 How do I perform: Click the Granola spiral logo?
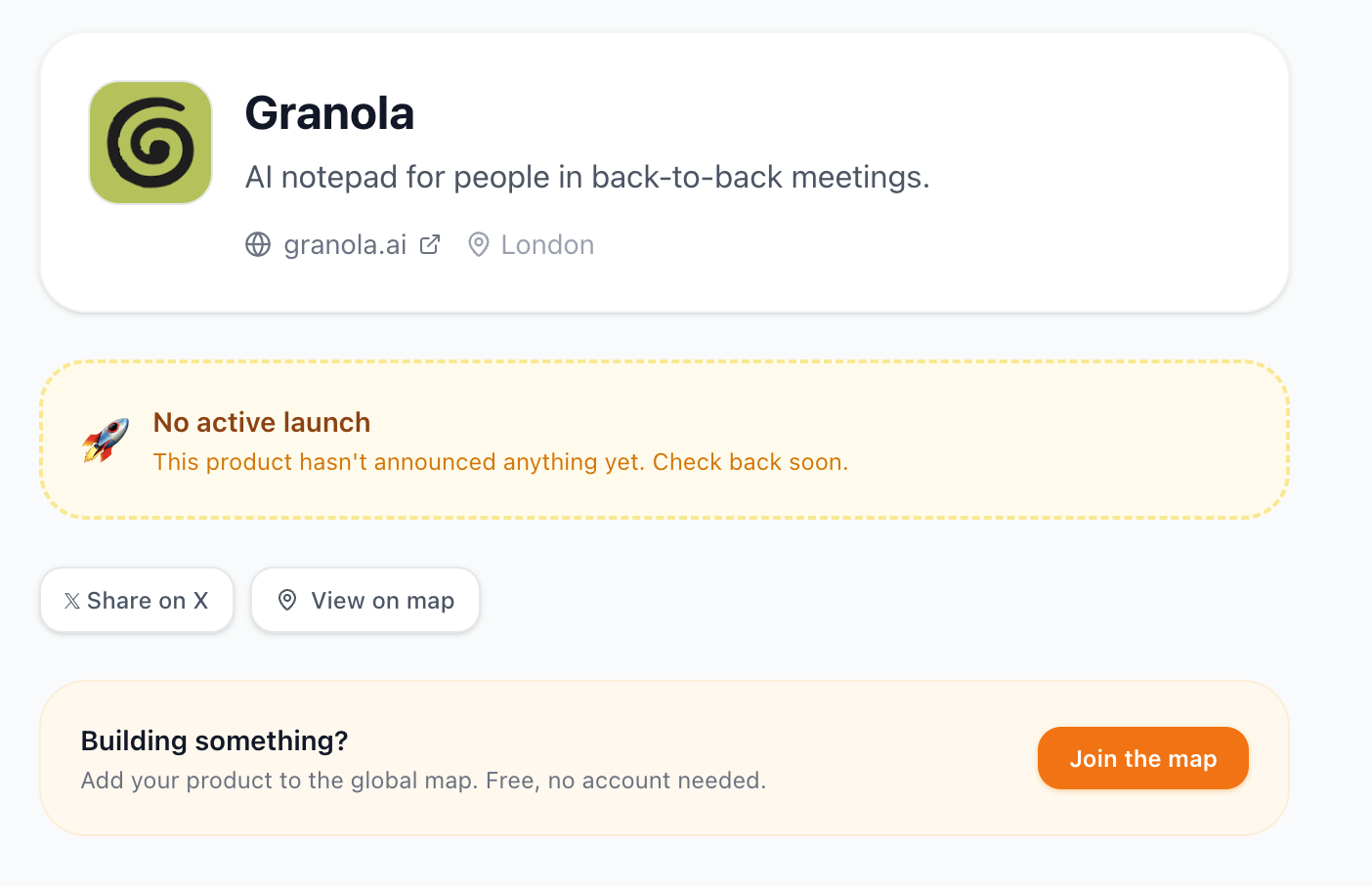tap(150, 143)
